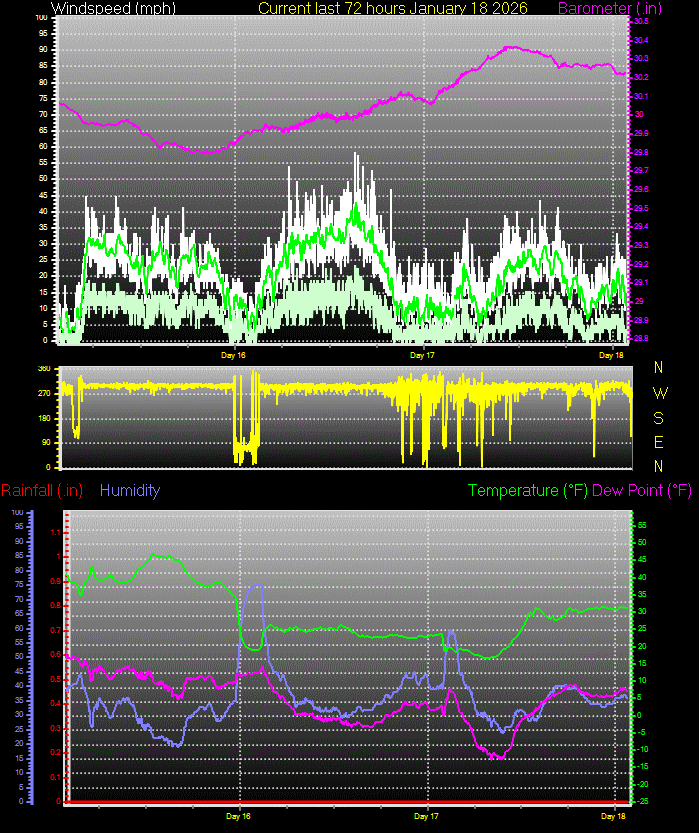Click the magenta Dew Point (°F) label
Viewport: 699px width, 833px height.
click(642, 491)
